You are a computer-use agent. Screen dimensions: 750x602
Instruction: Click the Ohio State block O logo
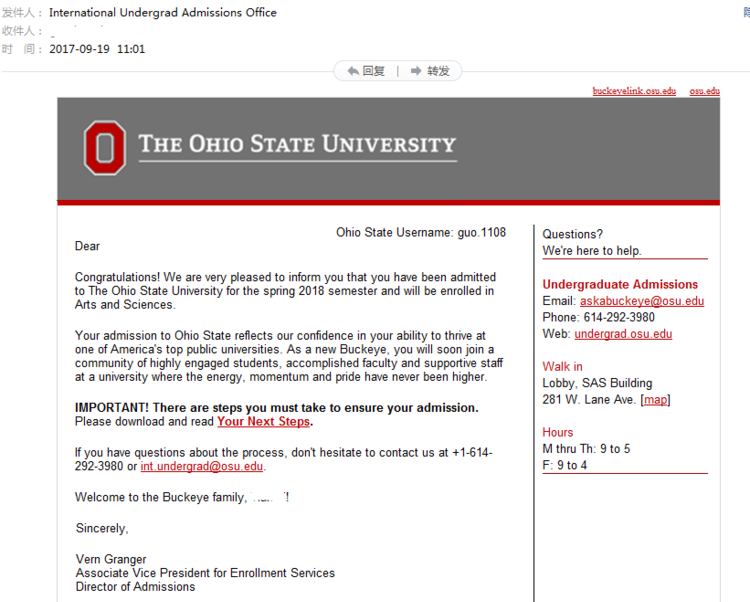tap(105, 147)
